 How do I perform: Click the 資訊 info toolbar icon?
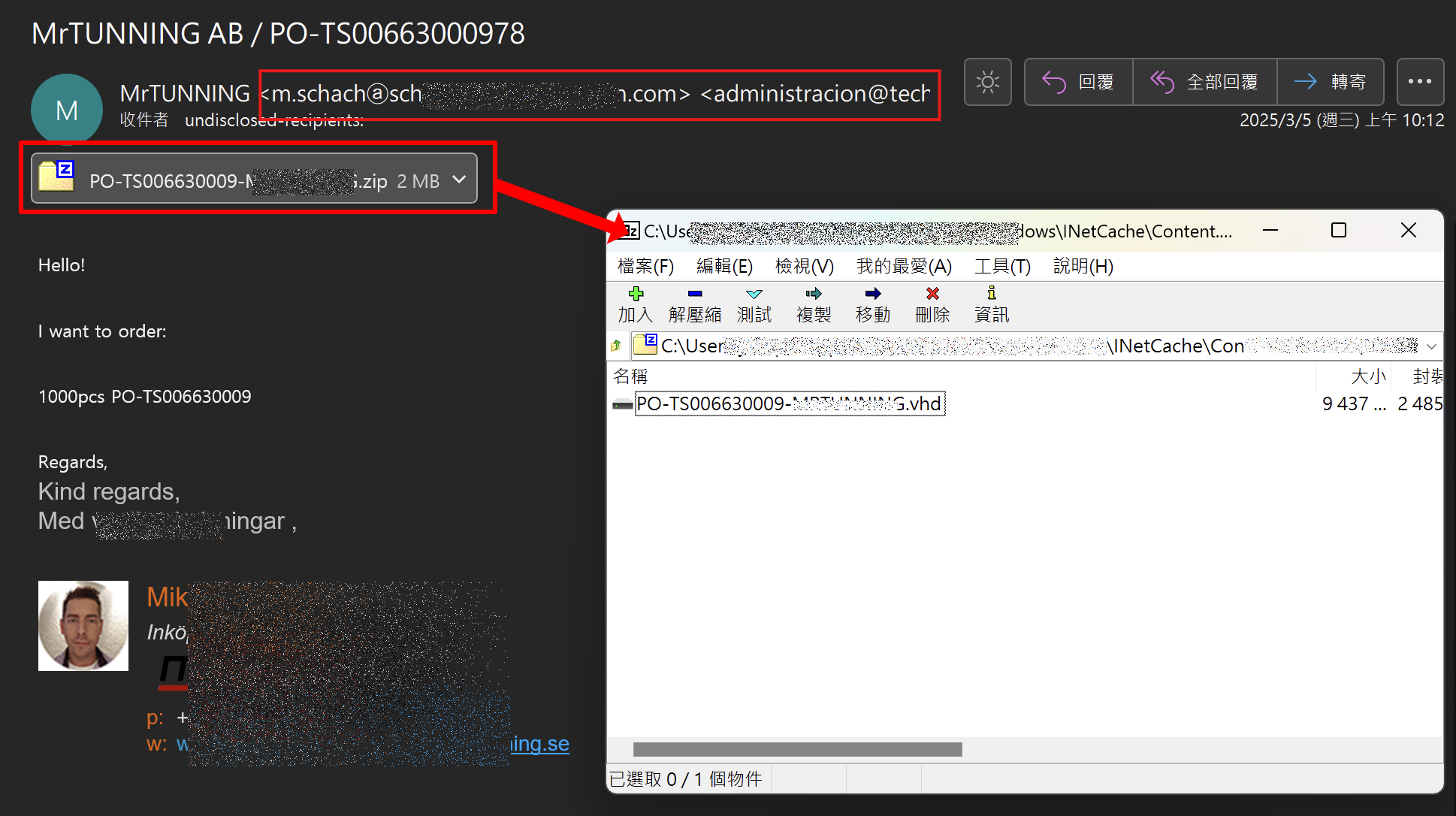pos(992,304)
